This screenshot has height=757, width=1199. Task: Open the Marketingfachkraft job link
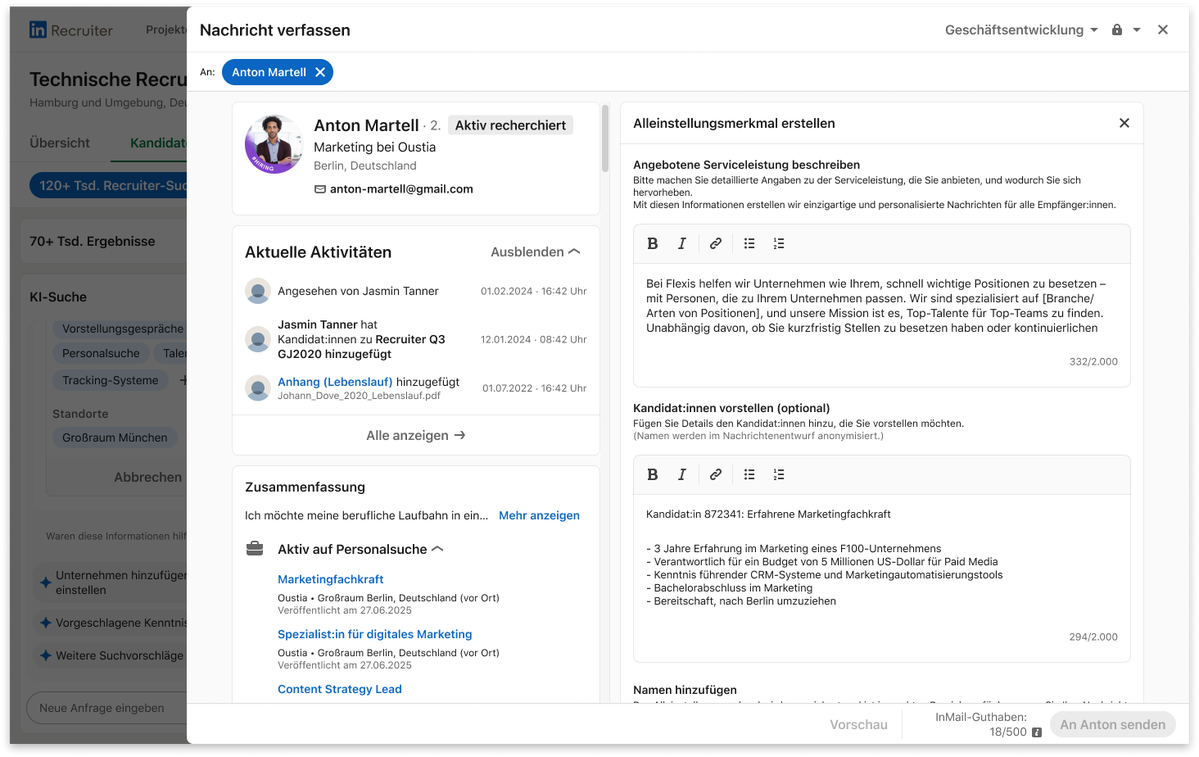point(330,579)
